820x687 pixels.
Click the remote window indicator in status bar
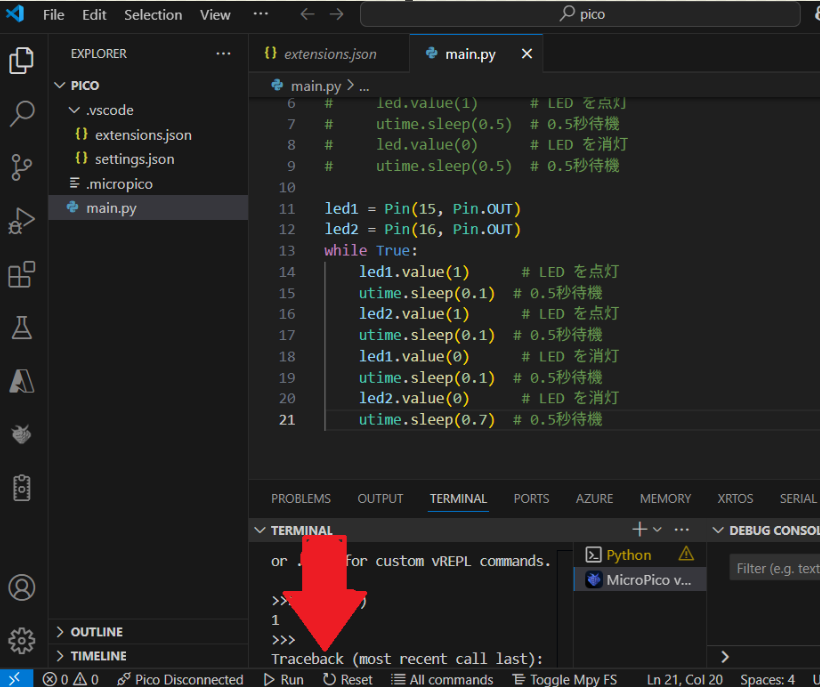[16, 679]
